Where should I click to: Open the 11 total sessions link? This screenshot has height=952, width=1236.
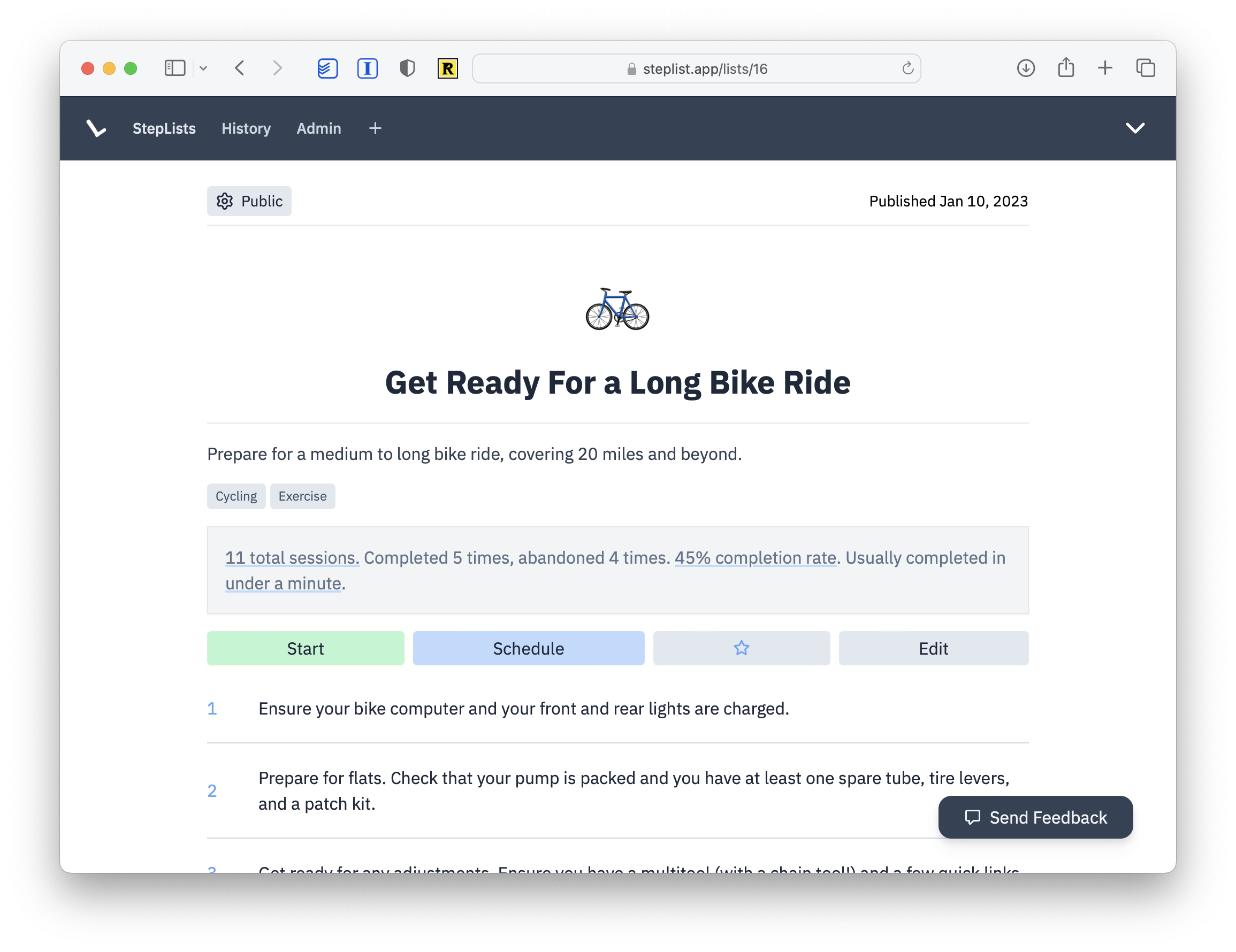click(x=292, y=558)
